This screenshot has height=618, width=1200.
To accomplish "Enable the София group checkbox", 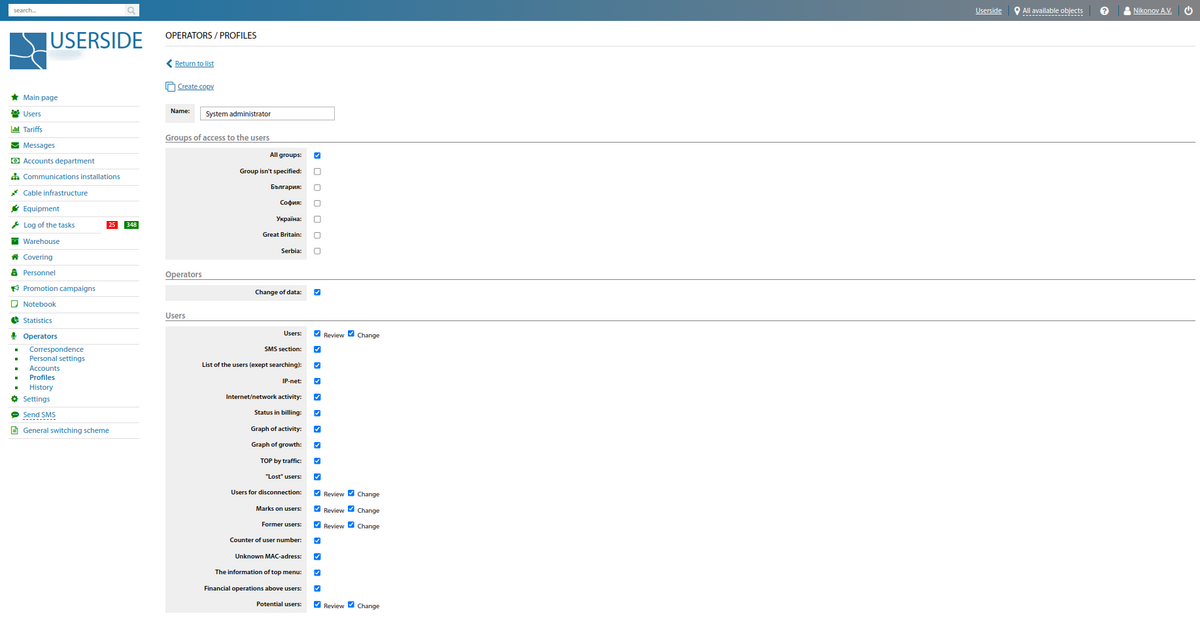I will tap(317, 203).
